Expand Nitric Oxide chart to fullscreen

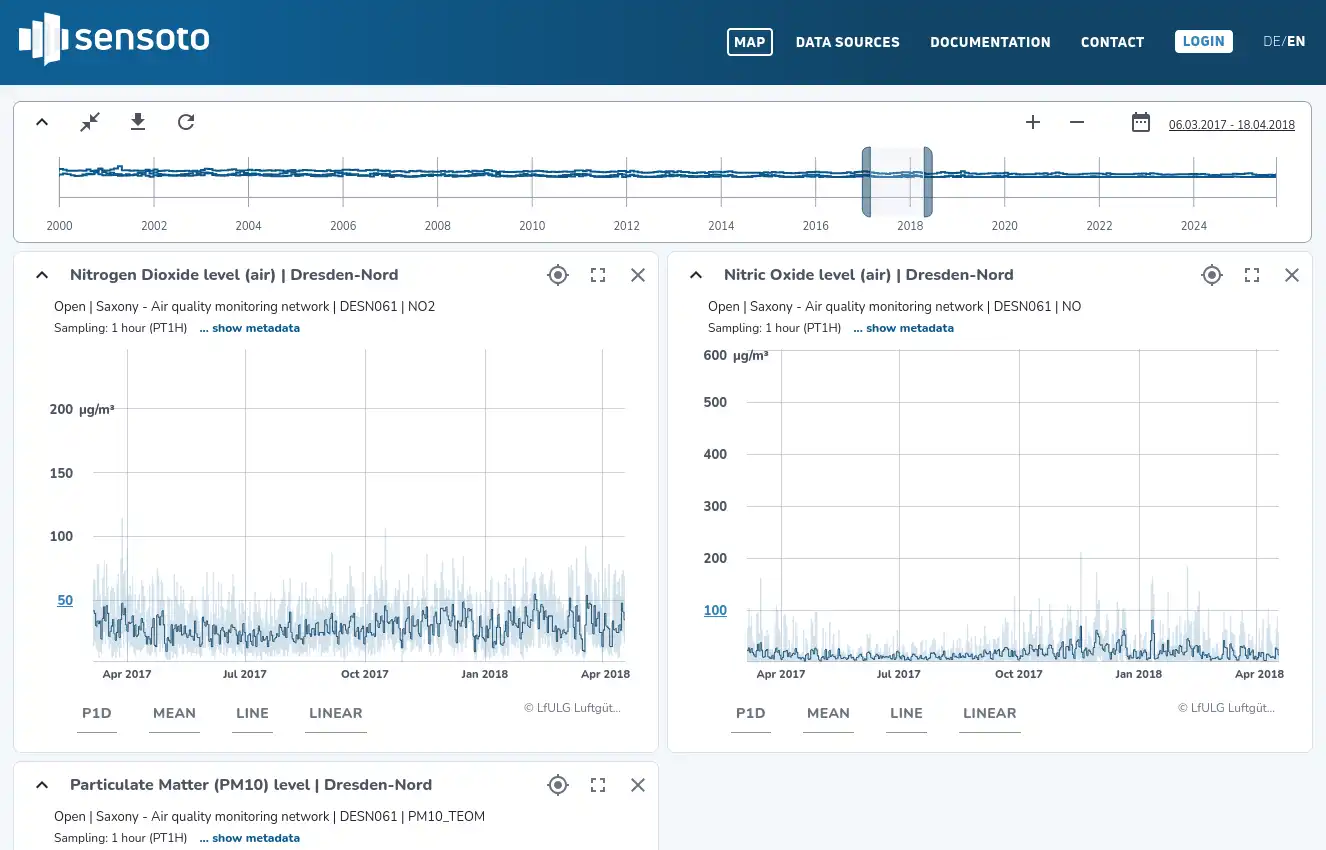1252,275
